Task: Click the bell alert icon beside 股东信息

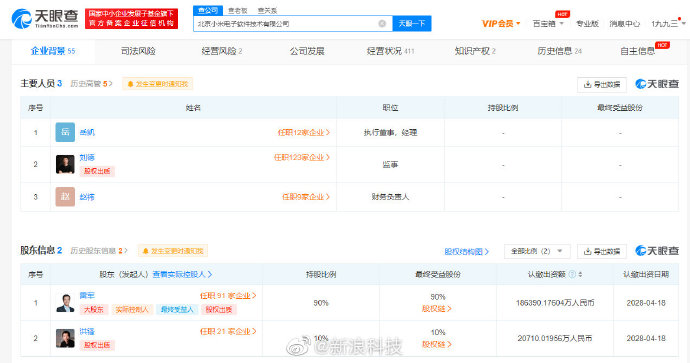Action: point(145,251)
